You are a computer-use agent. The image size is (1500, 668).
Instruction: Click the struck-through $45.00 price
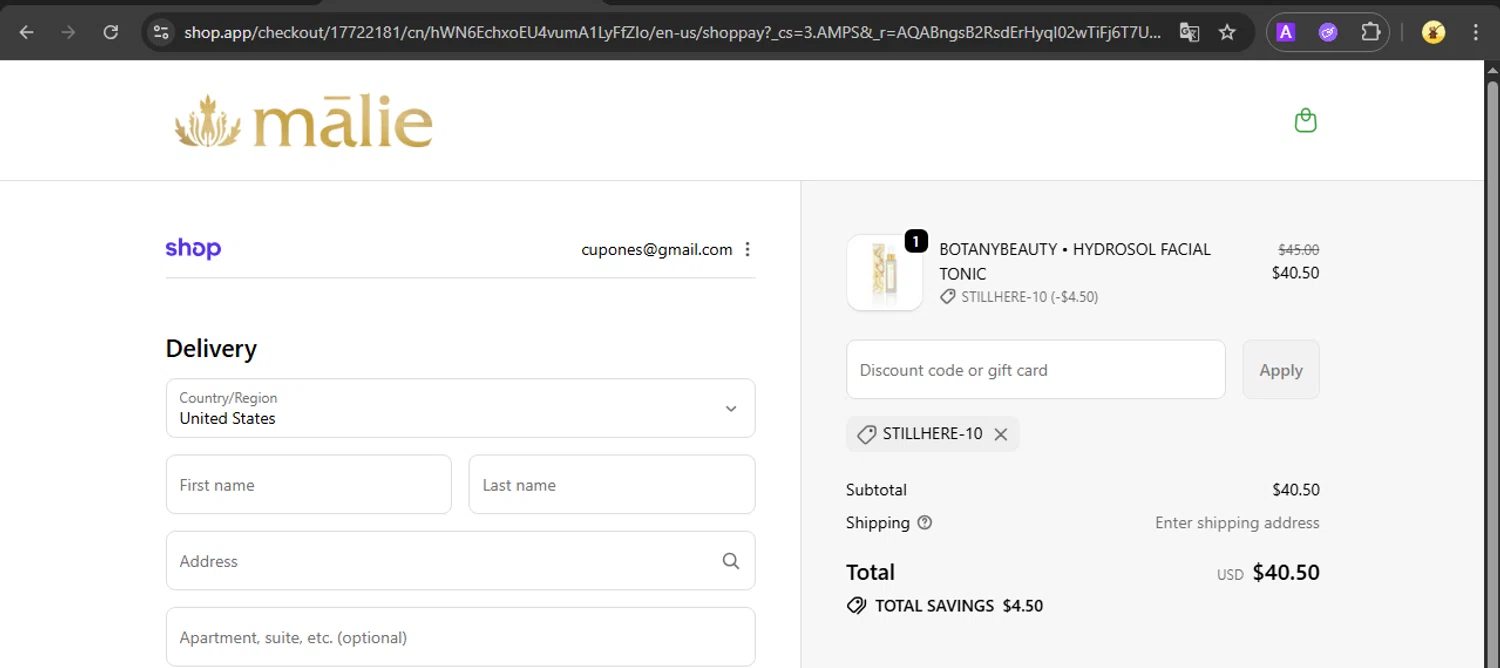coord(1298,250)
